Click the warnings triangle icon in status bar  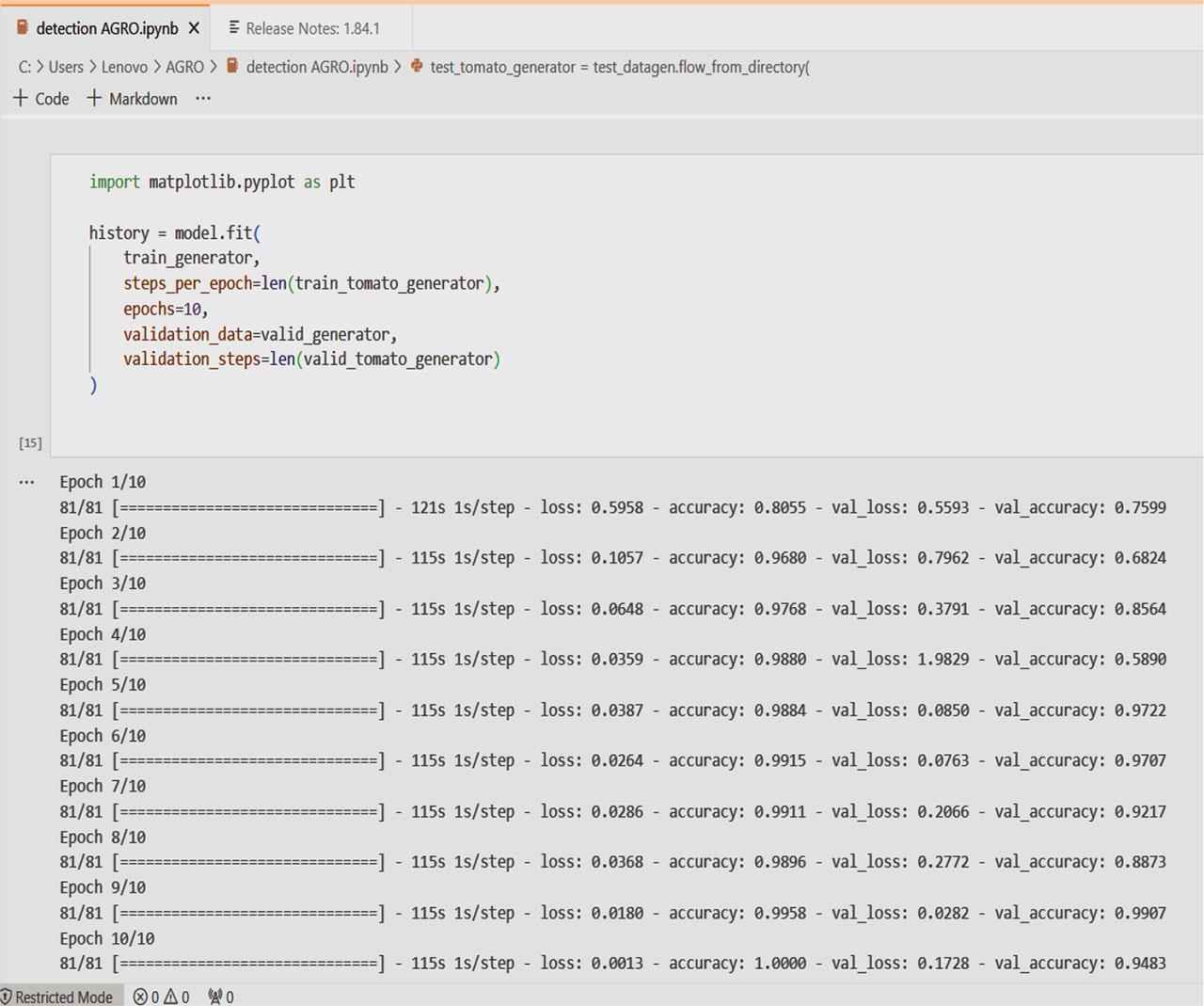[170, 997]
